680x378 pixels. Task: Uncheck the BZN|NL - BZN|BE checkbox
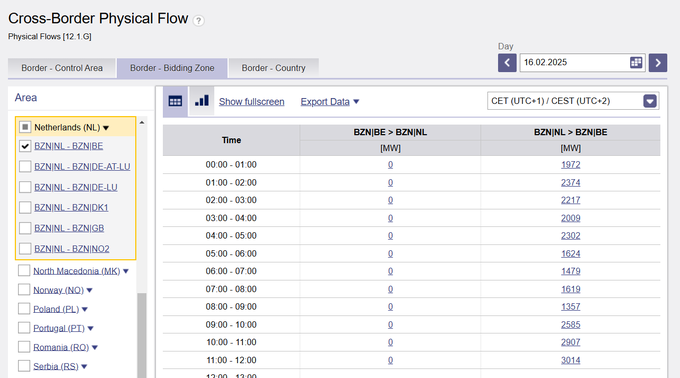[25, 146]
